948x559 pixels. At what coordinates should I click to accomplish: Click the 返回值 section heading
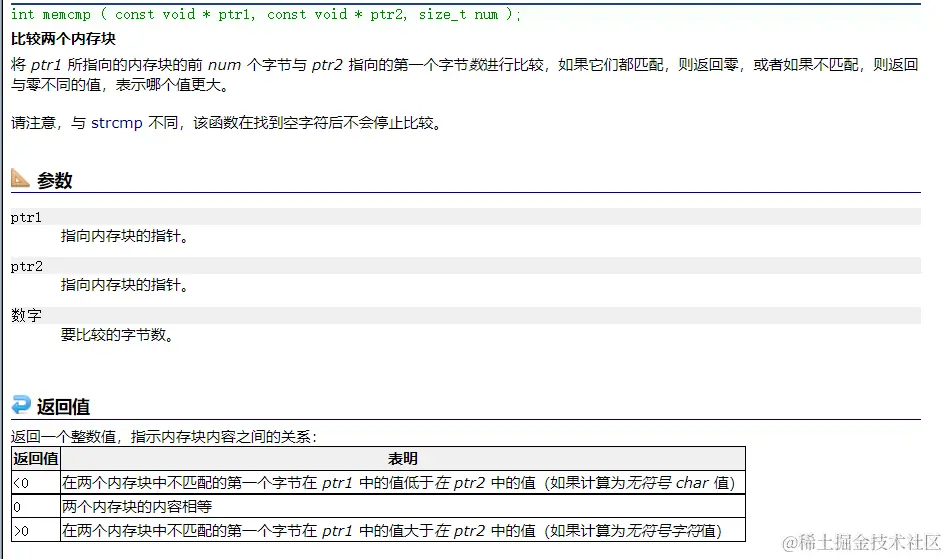[x=63, y=406]
